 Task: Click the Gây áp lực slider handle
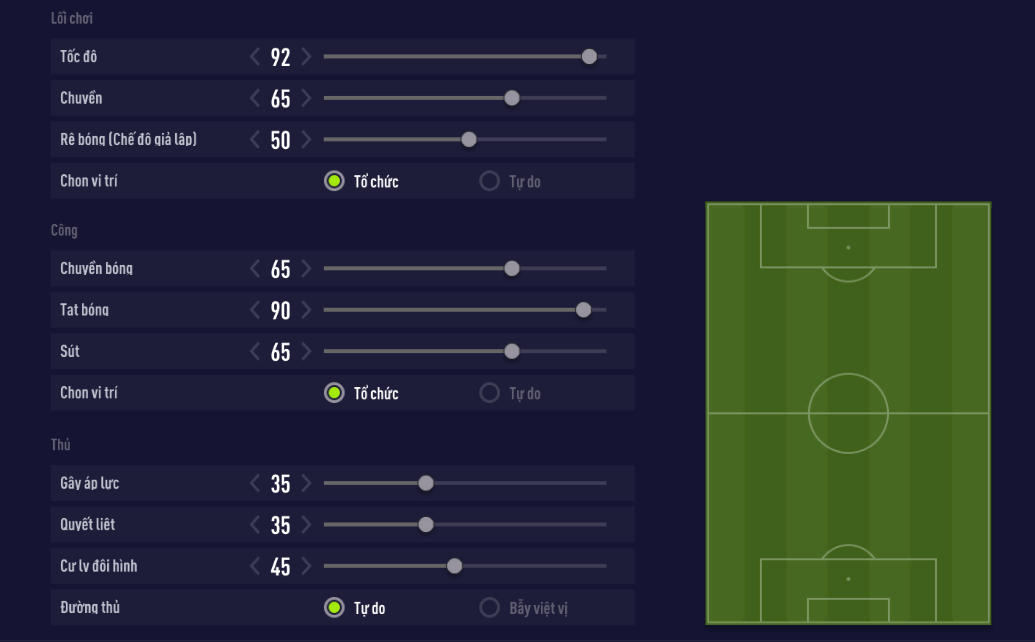[426, 483]
